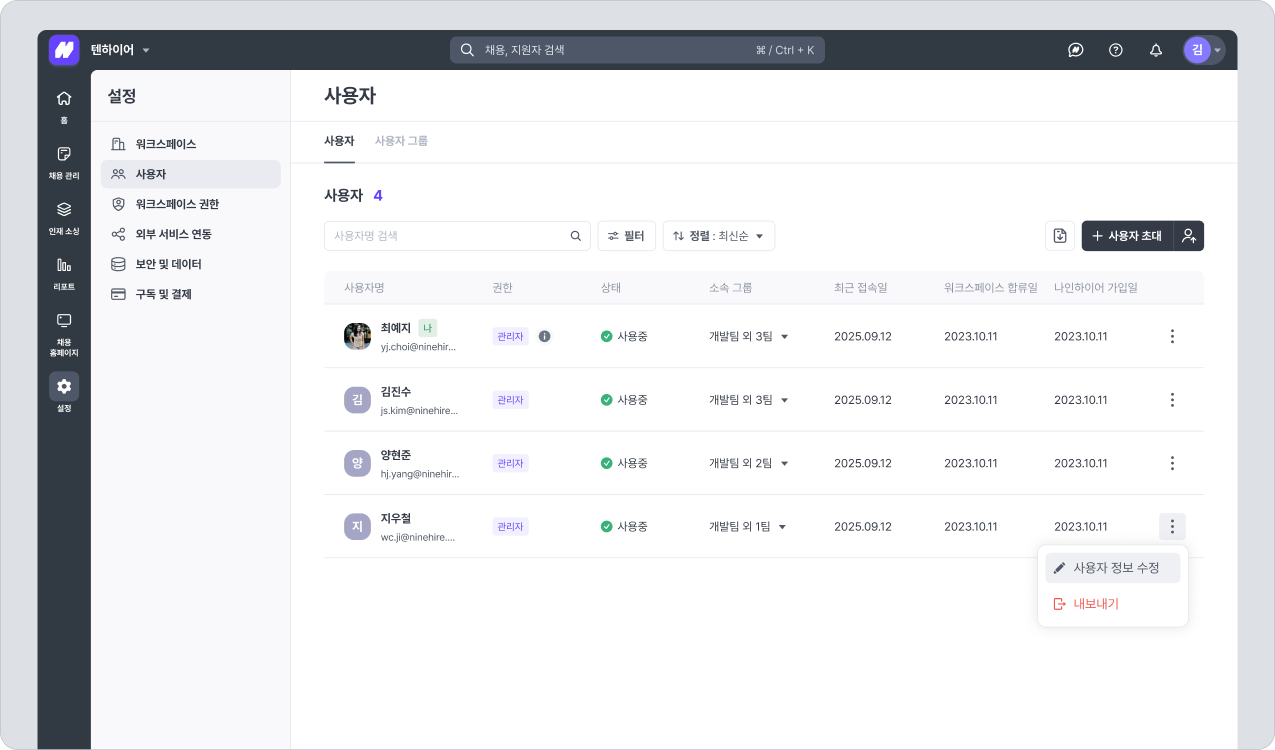
Task: Open the notifications bell
Action: tap(1156, 50)
